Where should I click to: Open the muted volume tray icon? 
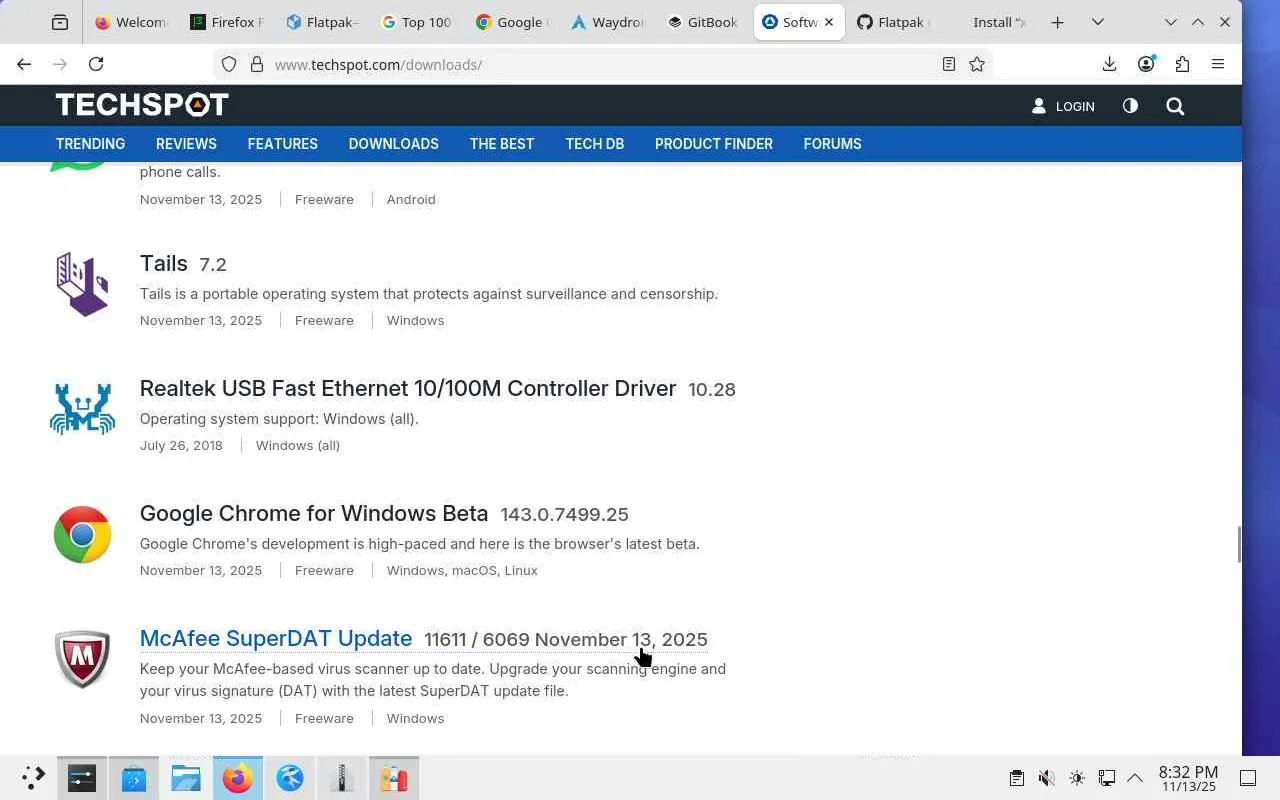[x=1046, y=778]
